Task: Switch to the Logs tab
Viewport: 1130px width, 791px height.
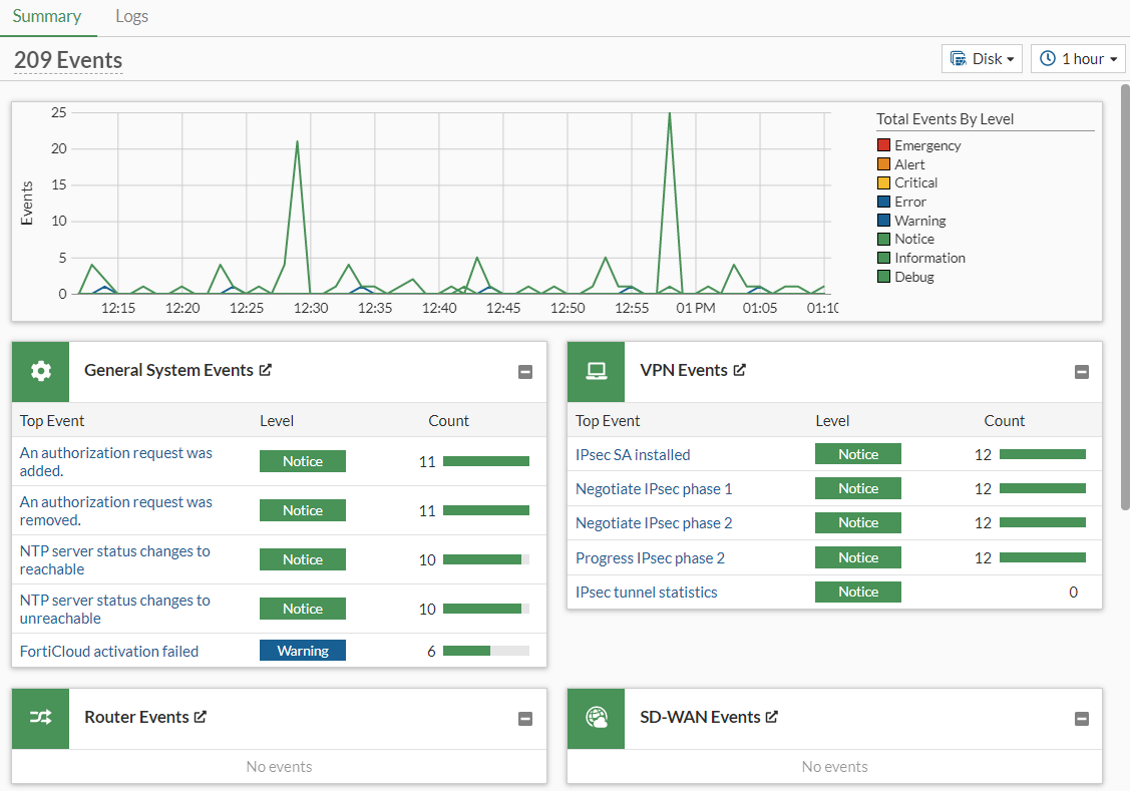Action: click(x=131, y=16)
